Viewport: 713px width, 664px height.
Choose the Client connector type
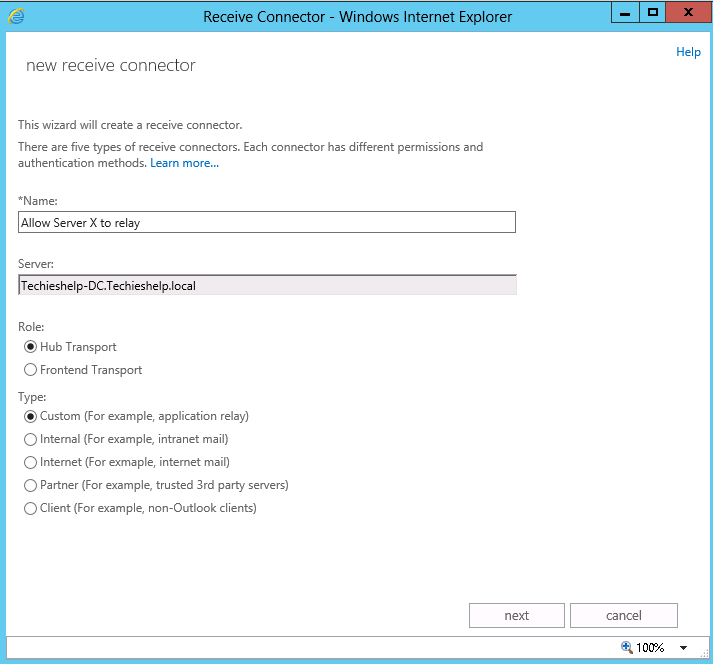tap(30, 508)
